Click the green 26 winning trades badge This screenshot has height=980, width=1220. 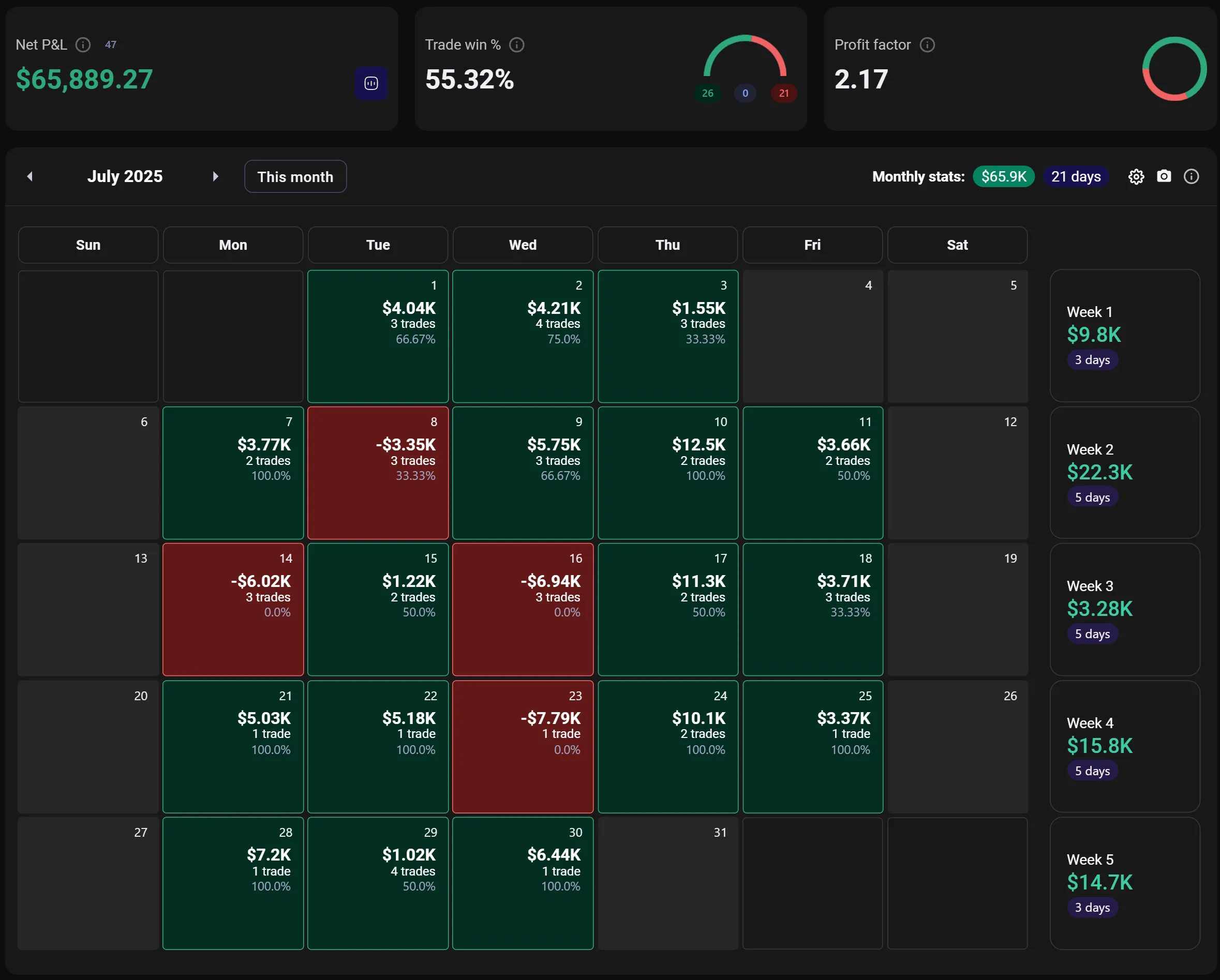point(707,93)
